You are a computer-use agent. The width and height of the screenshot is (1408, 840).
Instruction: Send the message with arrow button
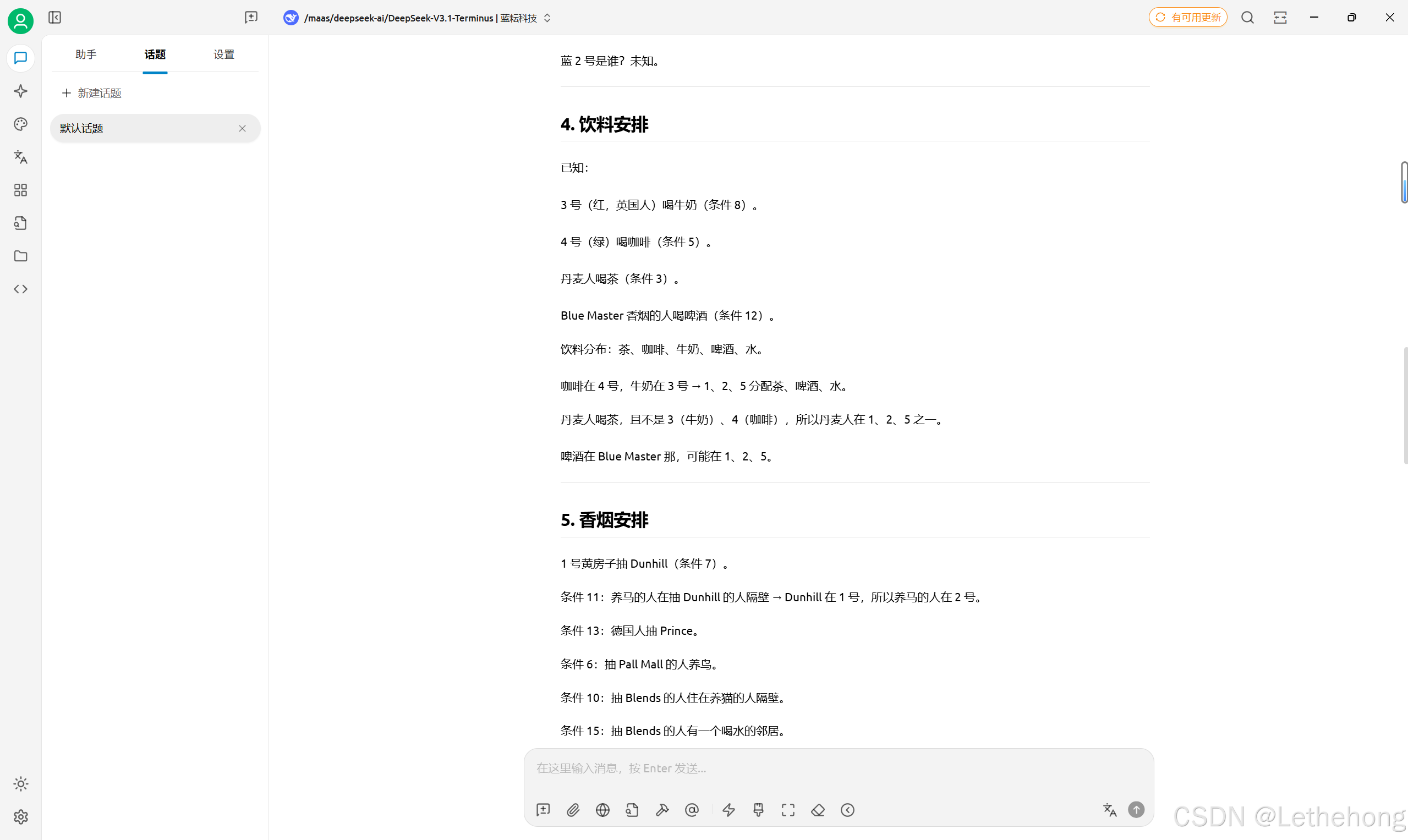pyautogui.click(x=1136, y=810)
